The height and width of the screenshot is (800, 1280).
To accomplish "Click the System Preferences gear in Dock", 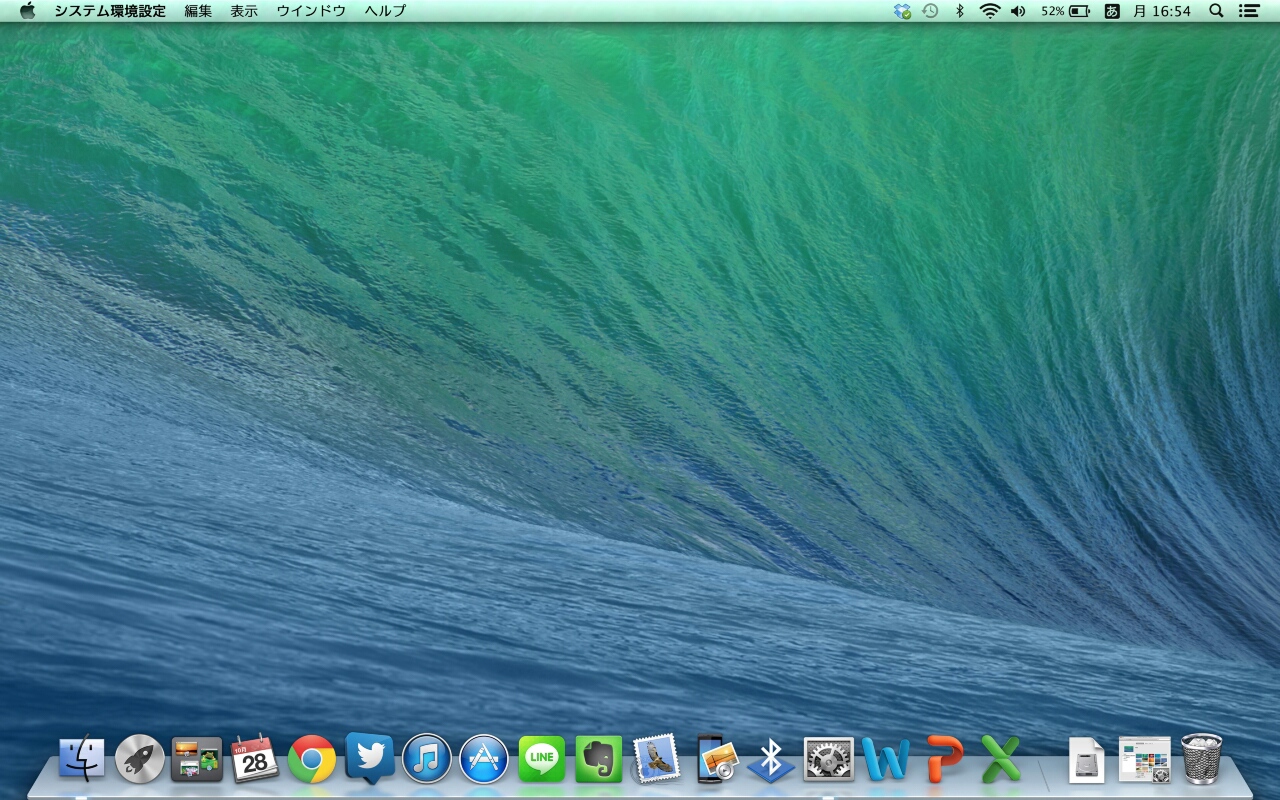I will 829,760.
